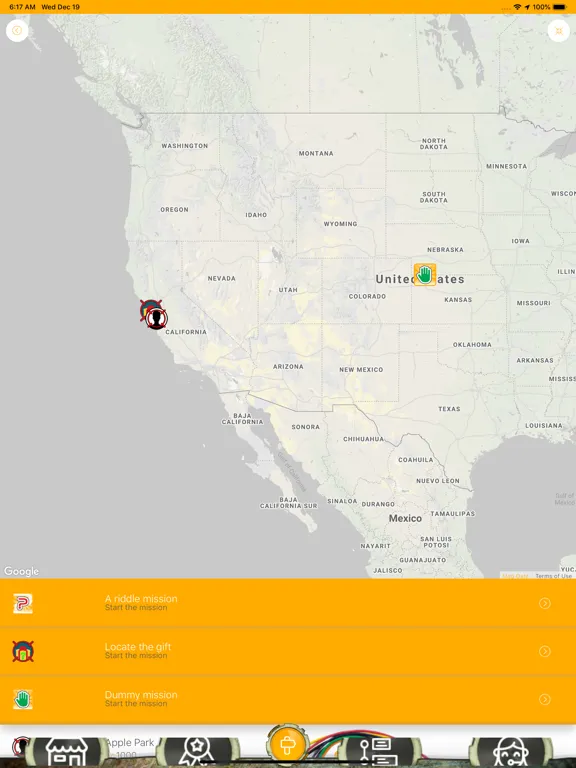576x768 pixels.
Task: Click the 'TEXAS' map label
Action: pyautogui.click(x=449, y=408)
